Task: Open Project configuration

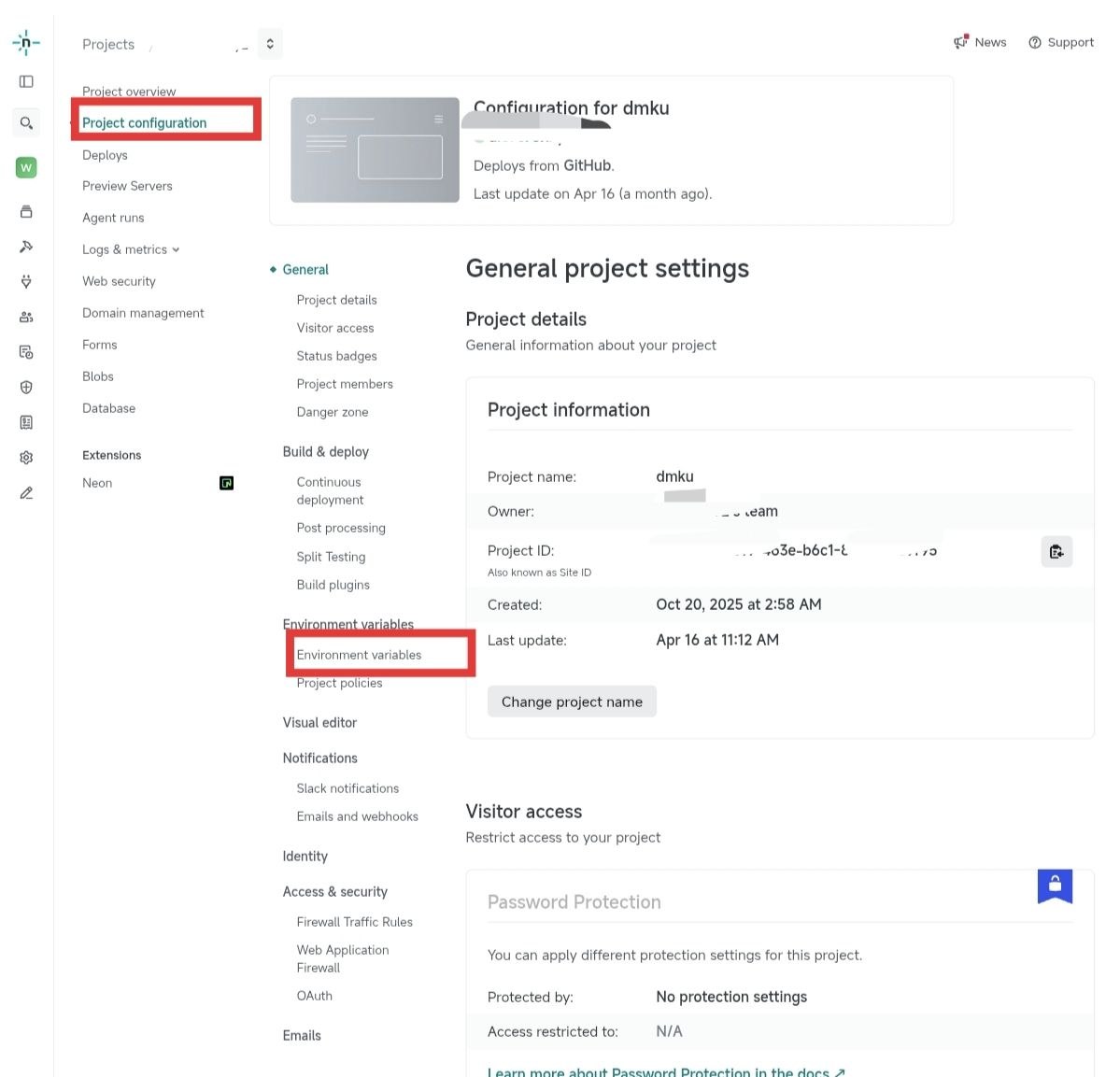Action: tap(144, 123)
